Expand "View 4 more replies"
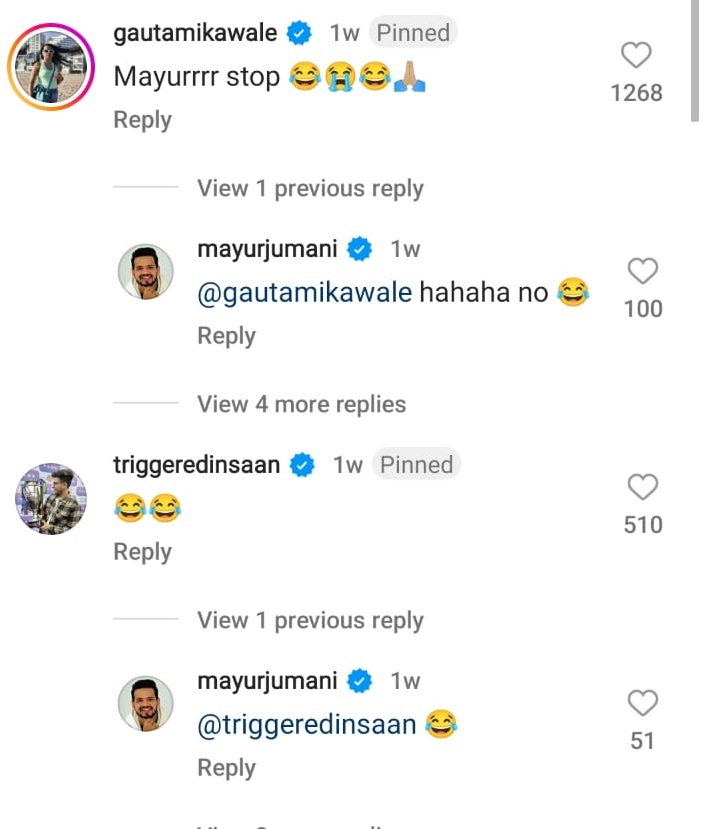 [x=301, y=405]
